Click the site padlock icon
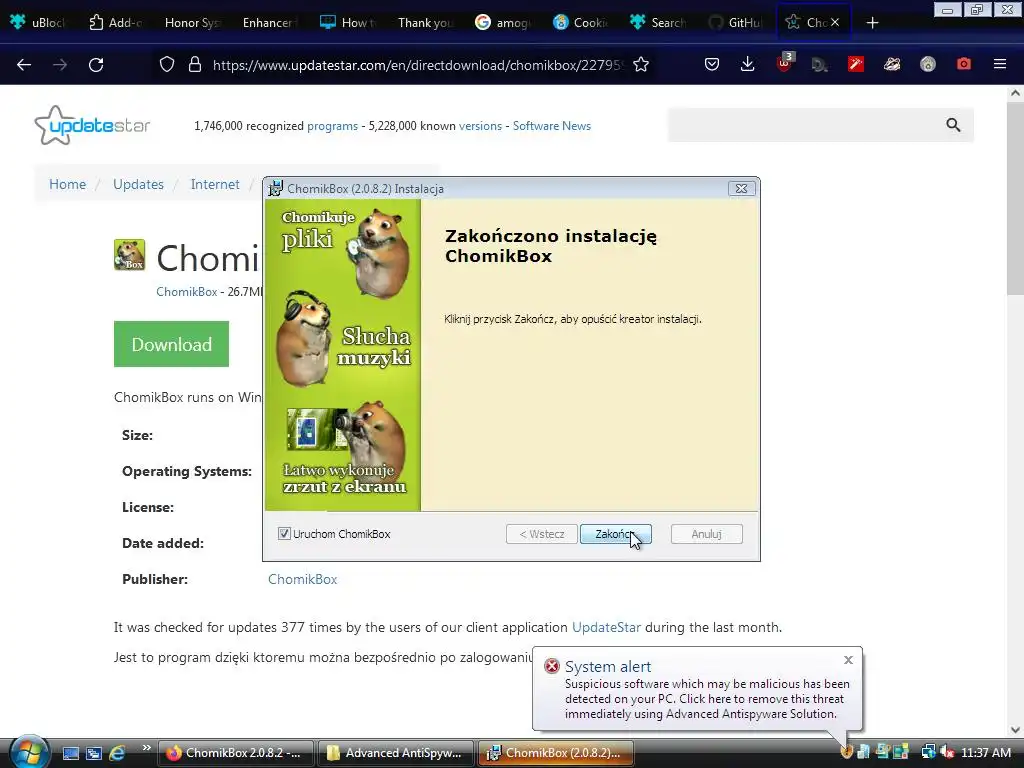1024x768 pixels. (195, 65)
